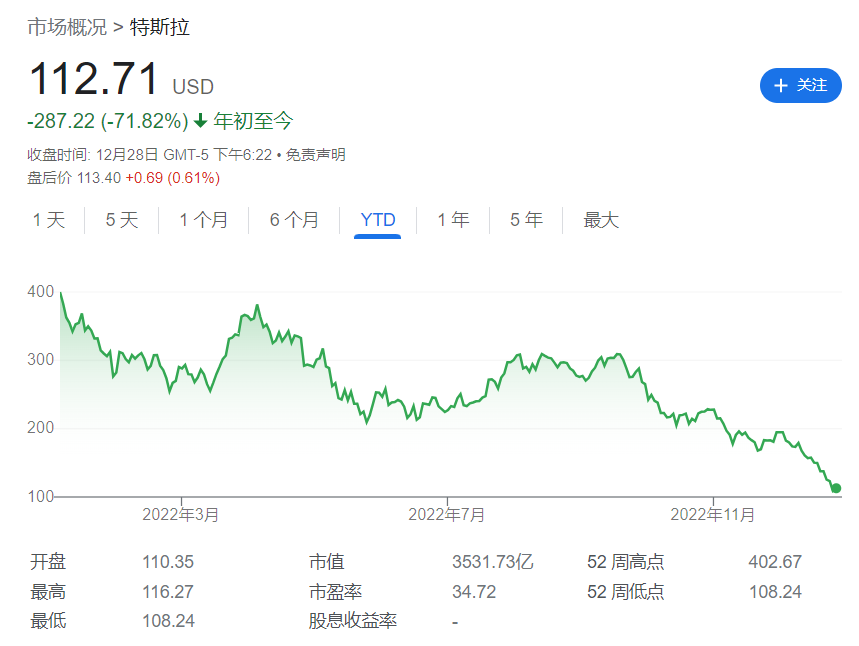
Task: Click the -287.22 (-71.82%) change text
Action: pyautogui.click(x=108, y=121)
